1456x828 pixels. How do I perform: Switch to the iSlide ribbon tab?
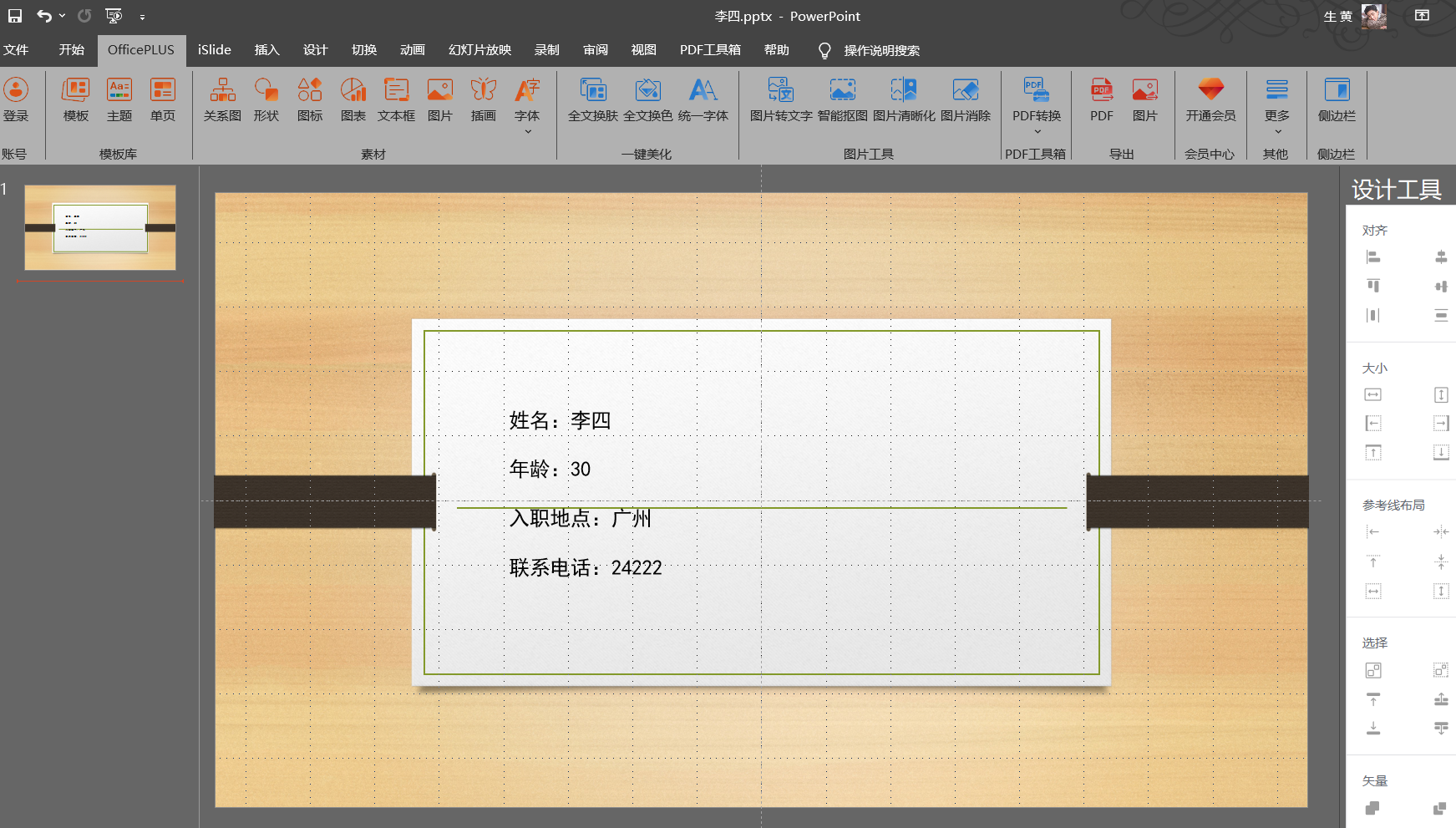(x=214, y=49)
